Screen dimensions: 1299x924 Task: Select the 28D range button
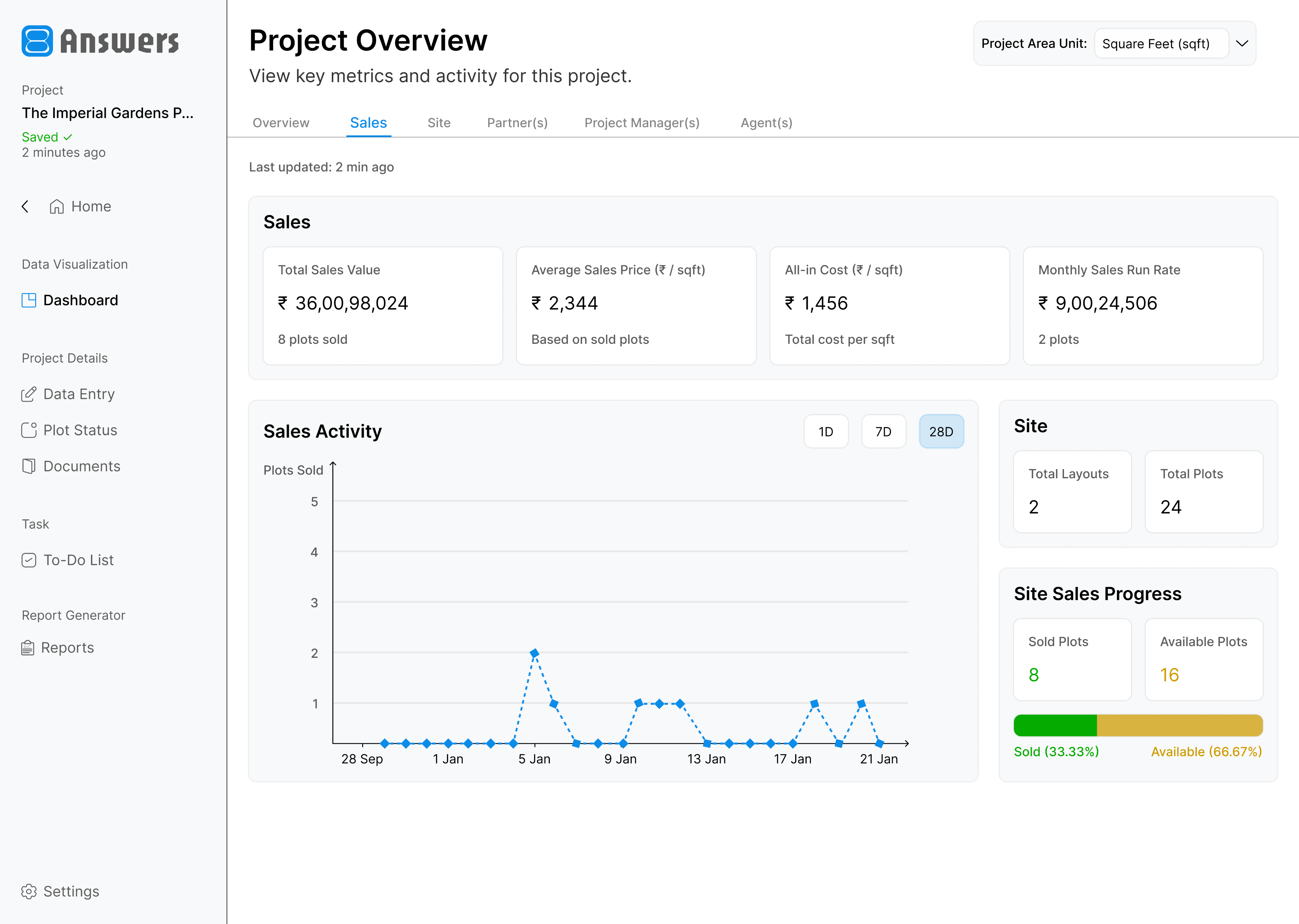tap(941, 431)
